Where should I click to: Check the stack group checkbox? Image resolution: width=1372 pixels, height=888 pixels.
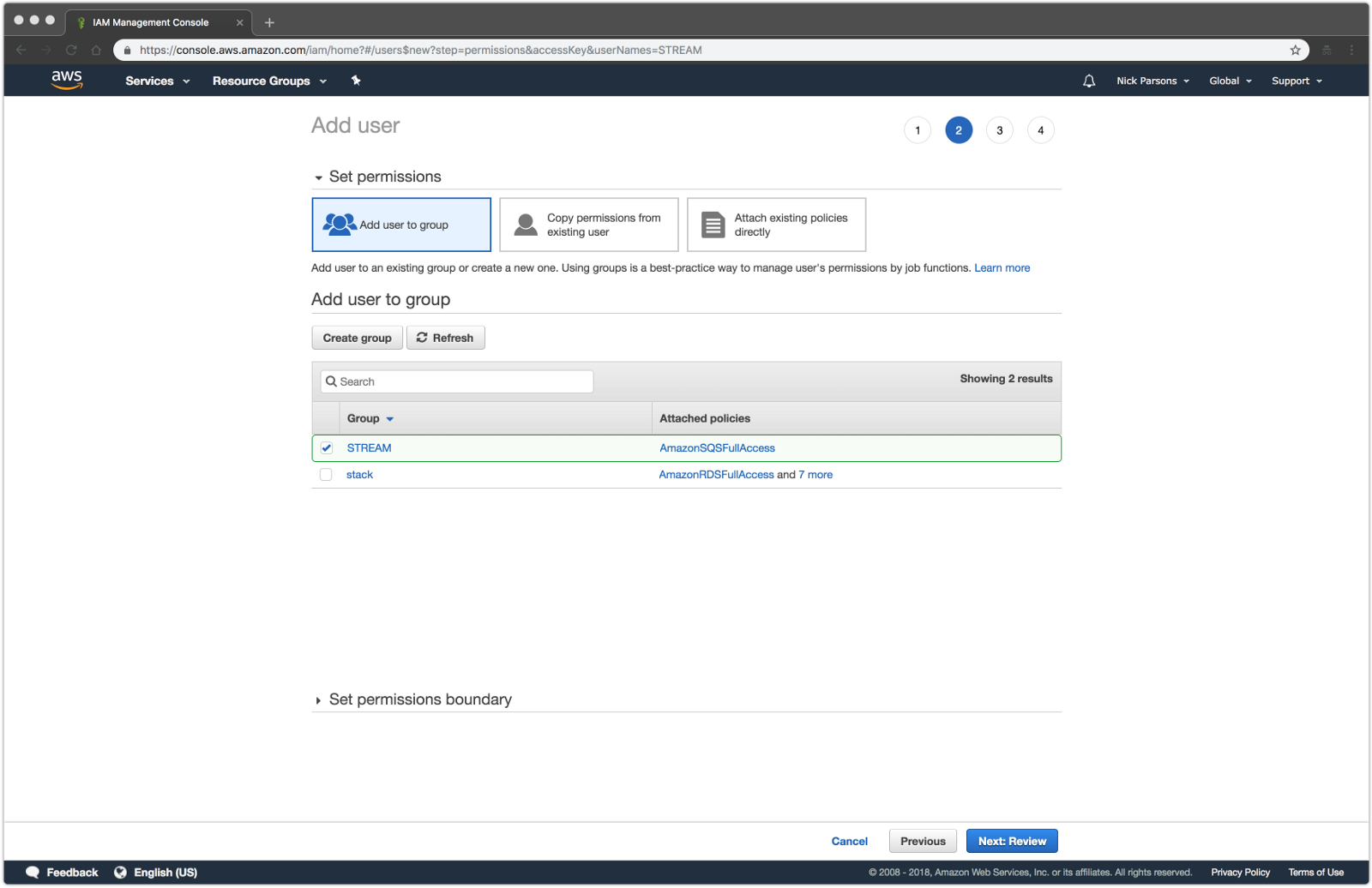tap(326, 475)
